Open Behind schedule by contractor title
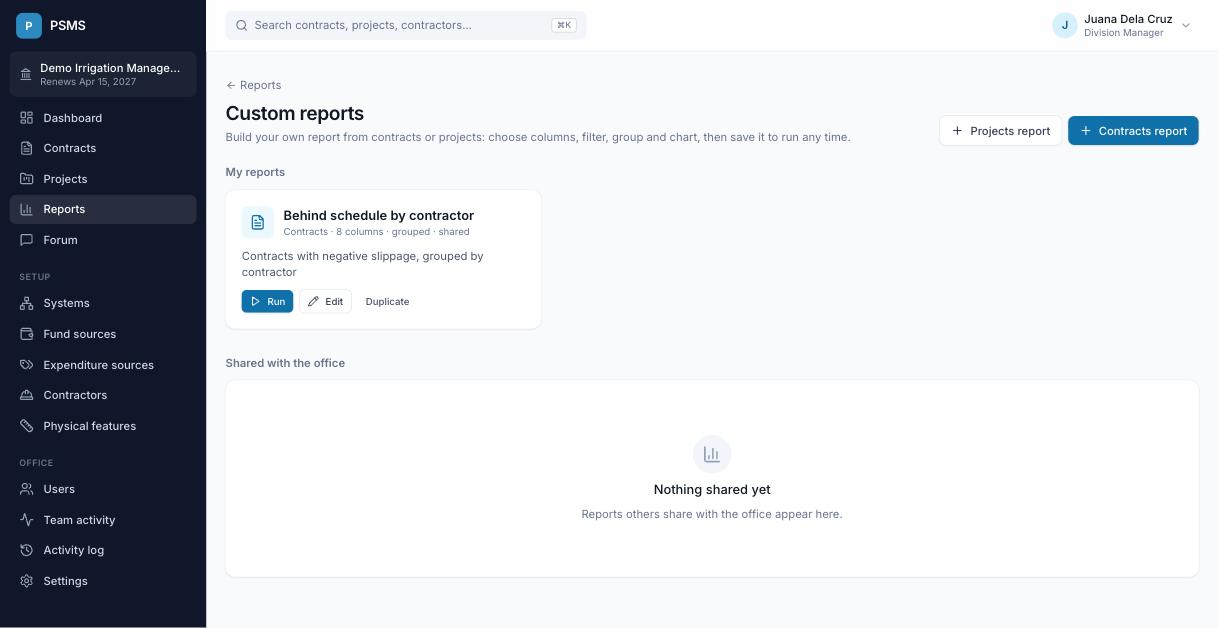1218x628 pixels. (379, 215)
